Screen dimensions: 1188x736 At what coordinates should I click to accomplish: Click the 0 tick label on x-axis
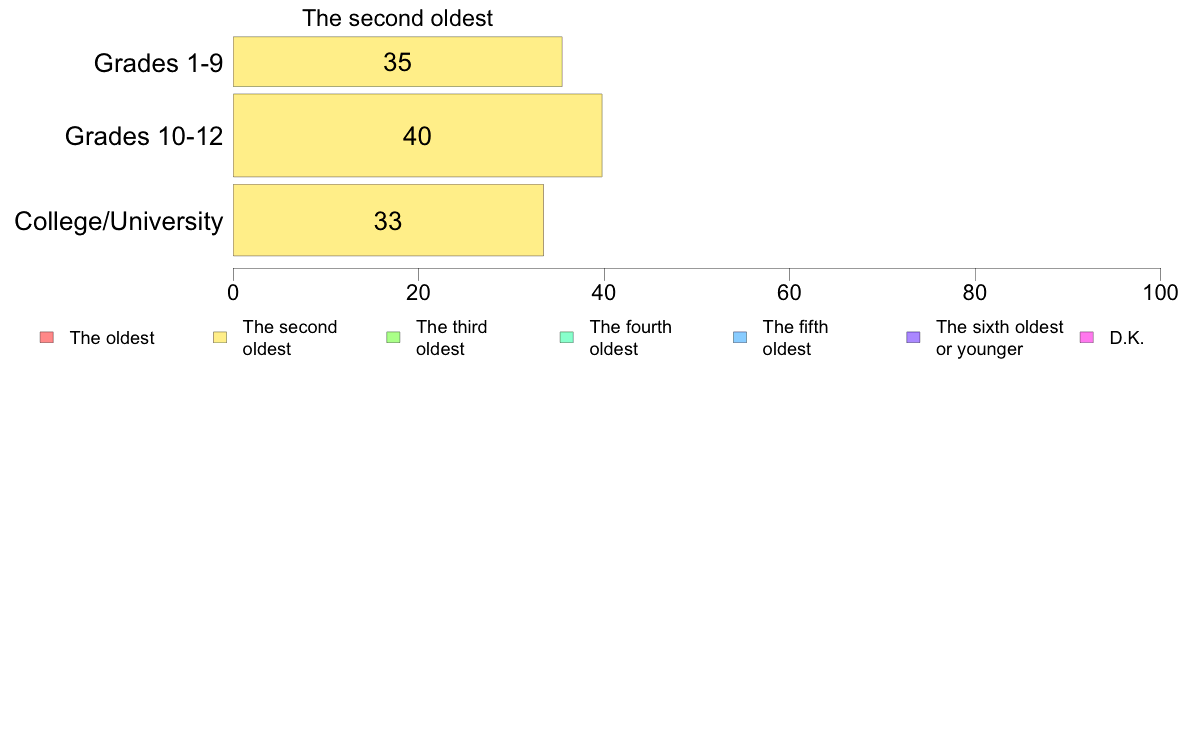click(x=233, y=293)
